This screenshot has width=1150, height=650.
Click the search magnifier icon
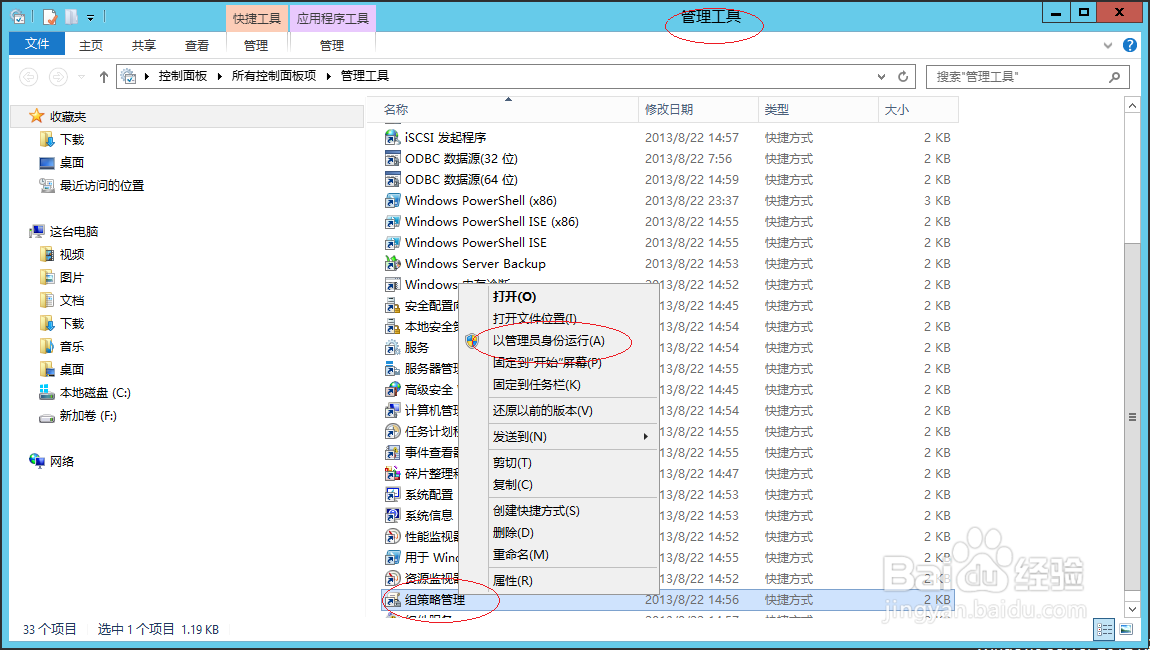pos(1115,76)
